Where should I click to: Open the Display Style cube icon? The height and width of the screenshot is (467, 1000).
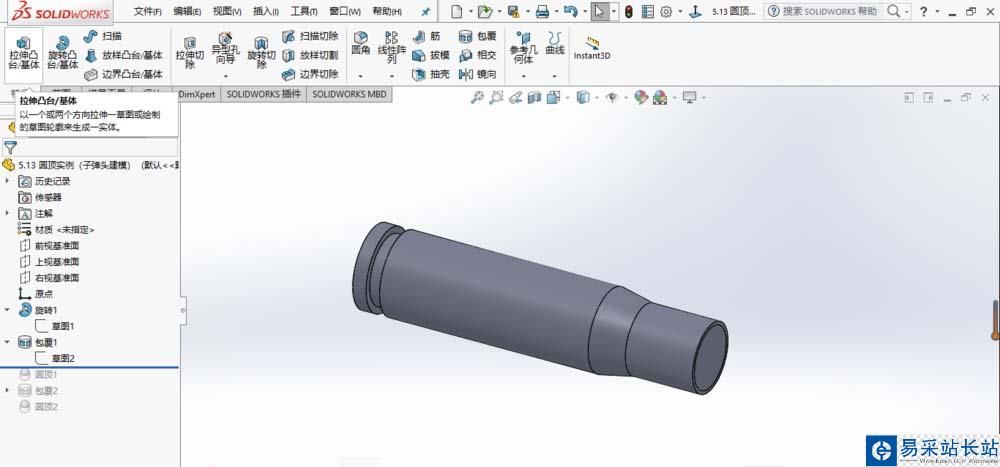click(x=582, y=97)
